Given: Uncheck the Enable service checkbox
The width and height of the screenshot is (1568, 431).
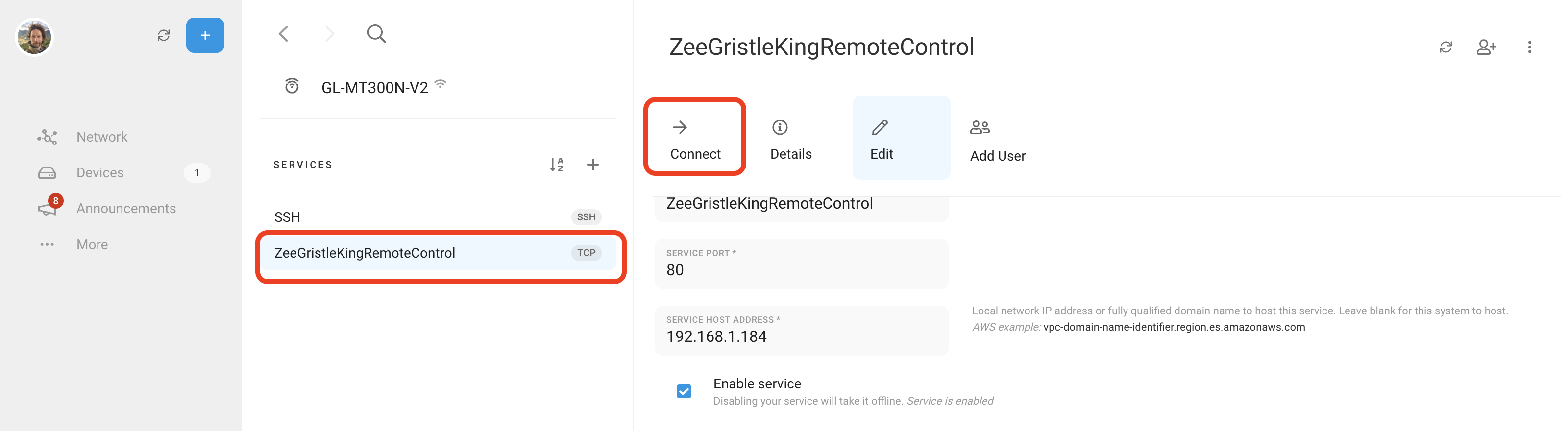Looking at the screenshot, I should coord(684,391).
